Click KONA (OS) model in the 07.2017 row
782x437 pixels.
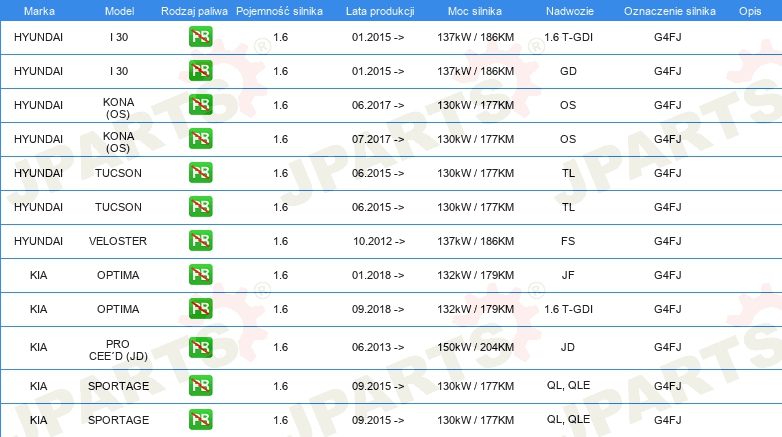point(118,142)
